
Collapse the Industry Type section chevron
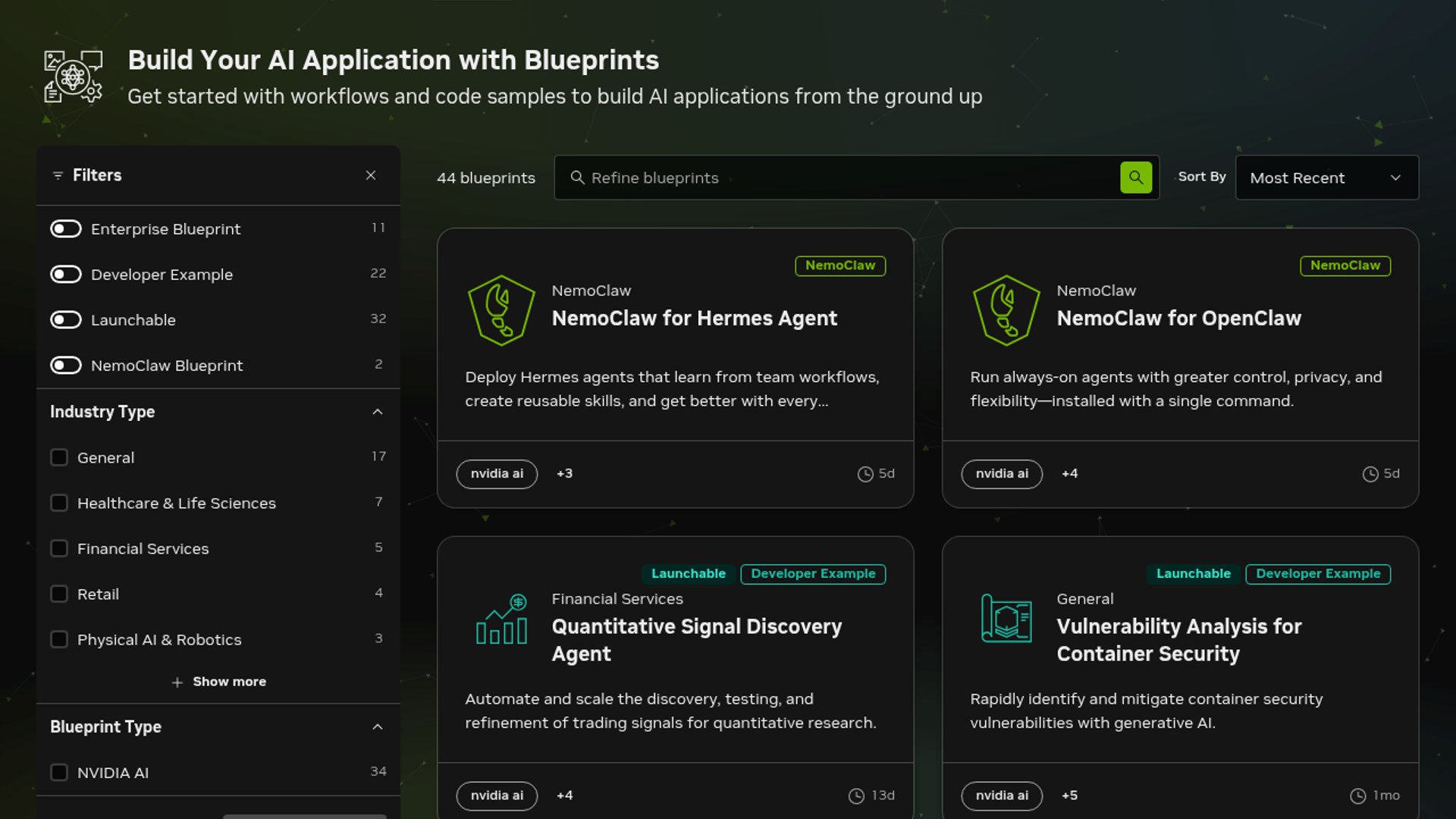(378, 412)
